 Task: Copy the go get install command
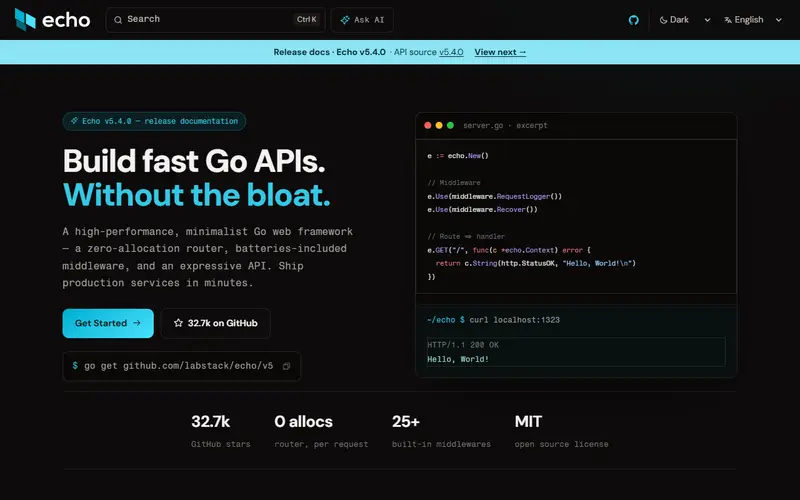click(x=287, y=366)
